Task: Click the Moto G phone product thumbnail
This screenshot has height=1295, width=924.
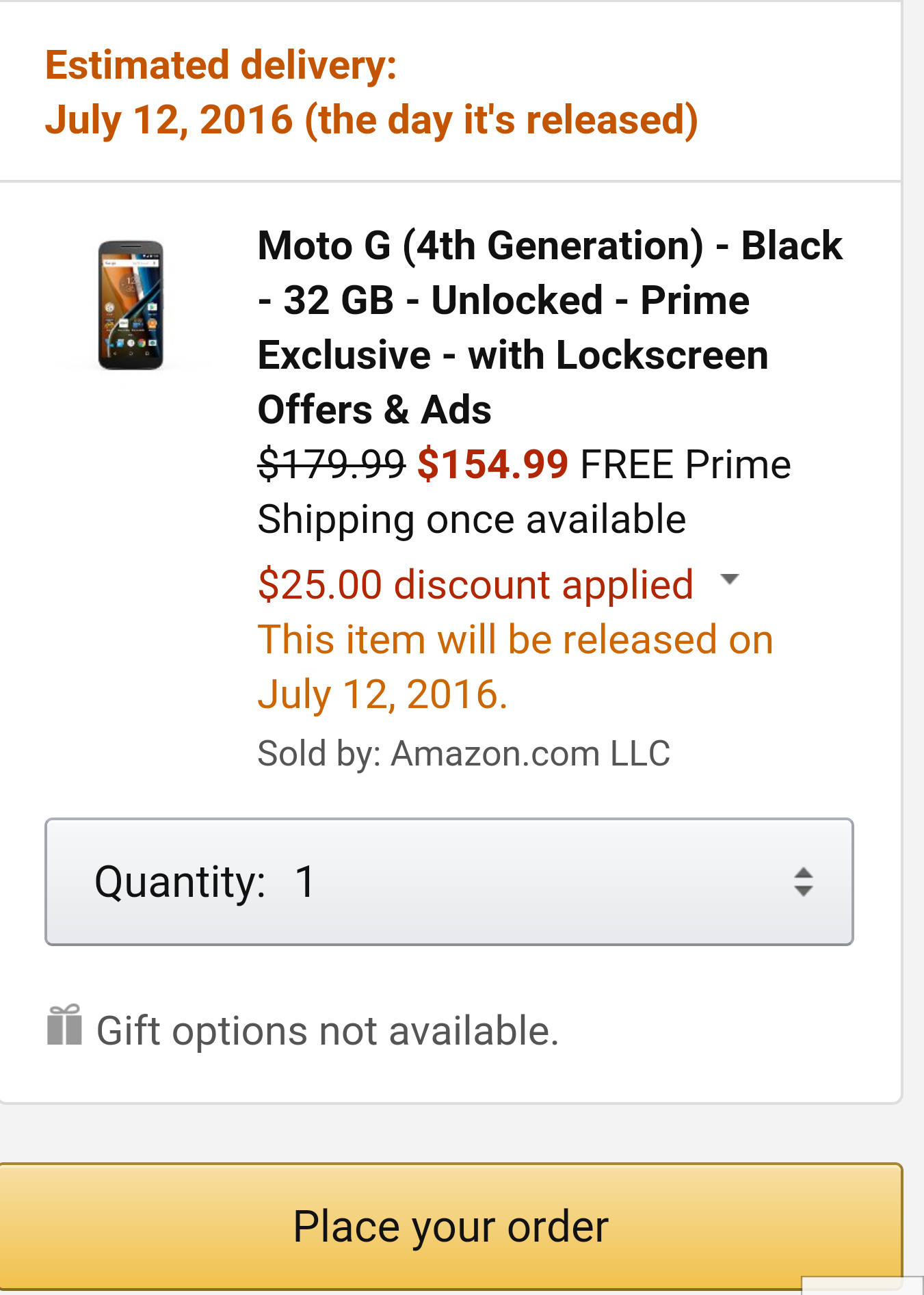Action: (x=131, y=305)
